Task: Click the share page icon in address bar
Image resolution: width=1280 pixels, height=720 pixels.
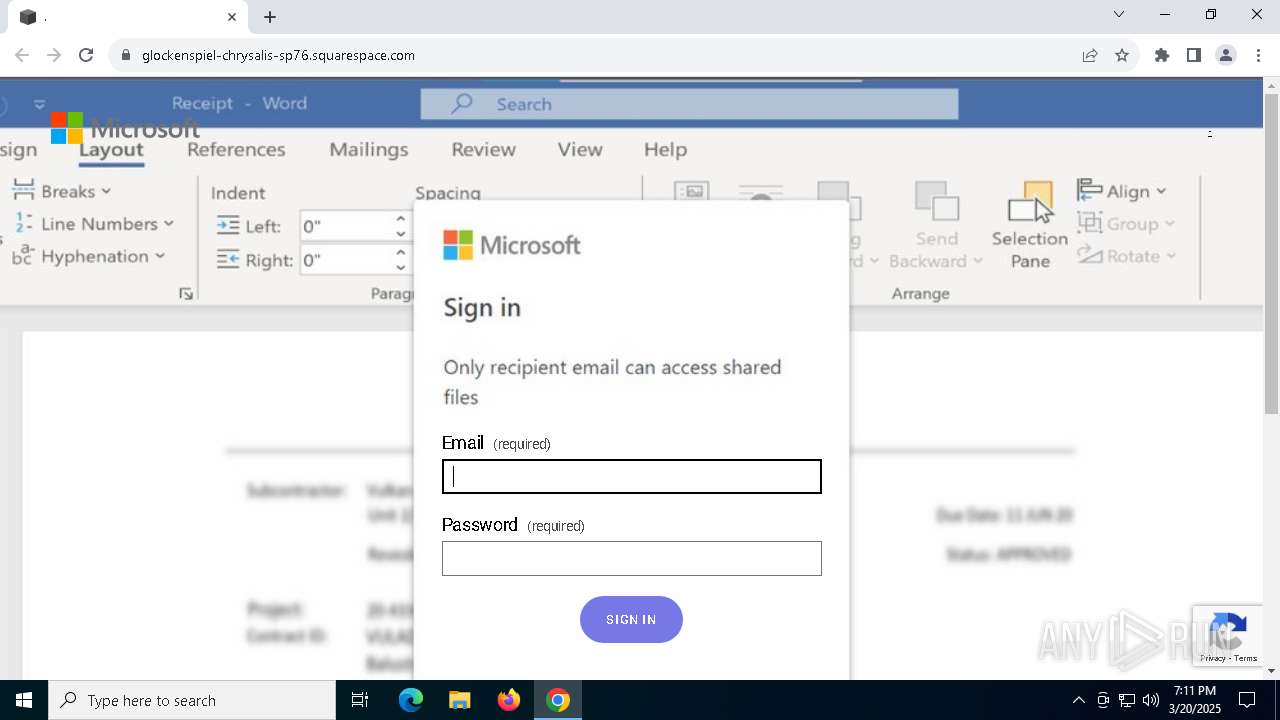Action: (x=1090, y=55)
